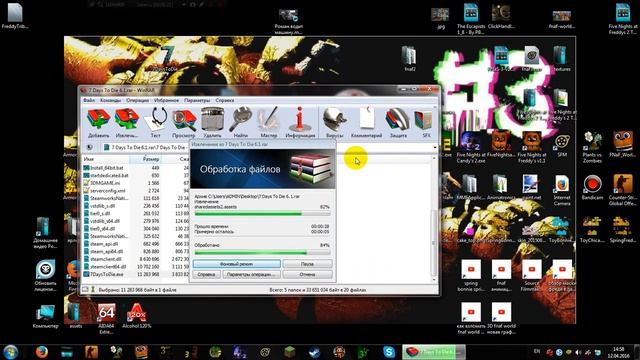640x360 pixels.
Task: Click the Добавить (Add) toolbar icon
Action: 98,122
